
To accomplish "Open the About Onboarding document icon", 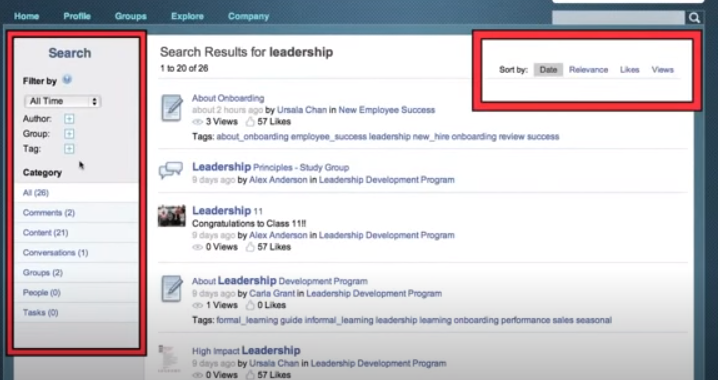I will pyautogui.click(x=172, y=108).
